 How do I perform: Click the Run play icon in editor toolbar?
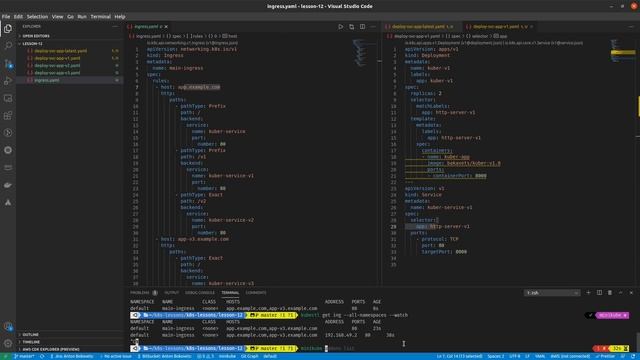340,27
